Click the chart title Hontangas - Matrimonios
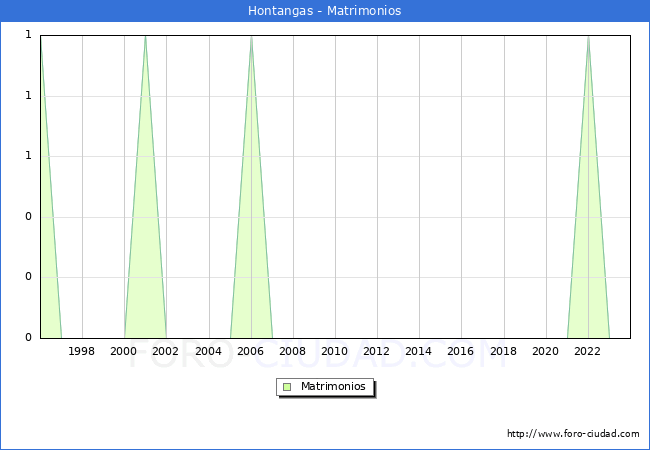 [325, 11]
